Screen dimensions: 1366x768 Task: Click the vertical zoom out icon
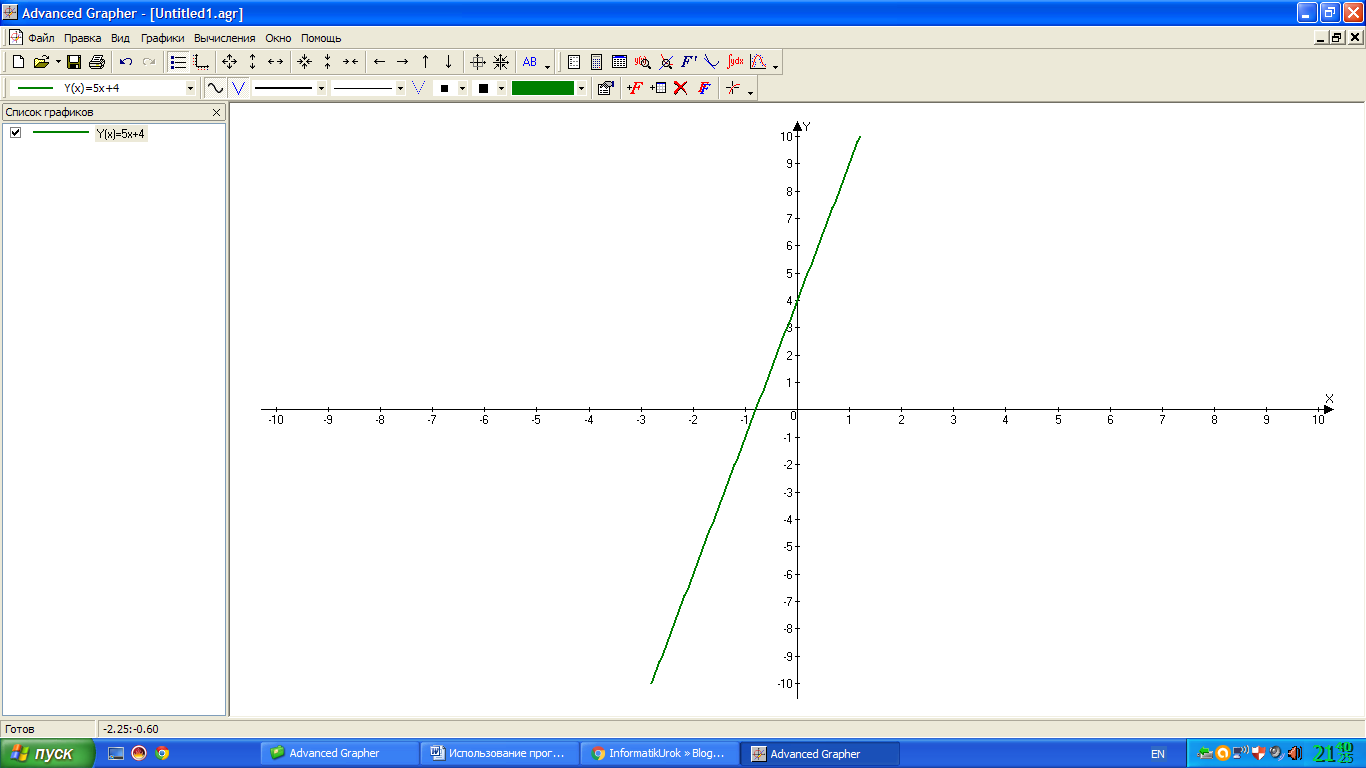[327, 62]
